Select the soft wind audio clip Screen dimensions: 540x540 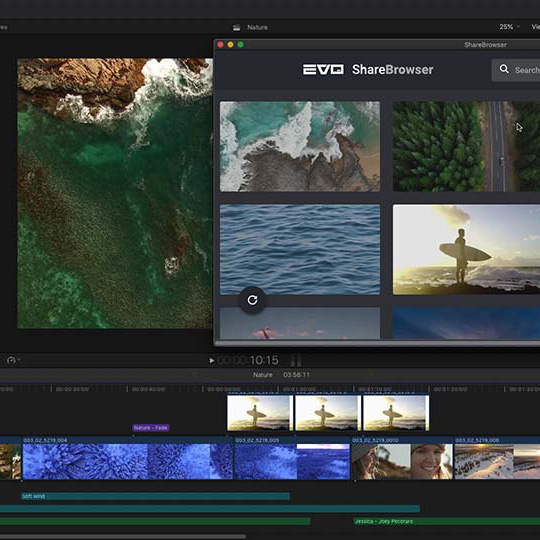coord(155,496)
